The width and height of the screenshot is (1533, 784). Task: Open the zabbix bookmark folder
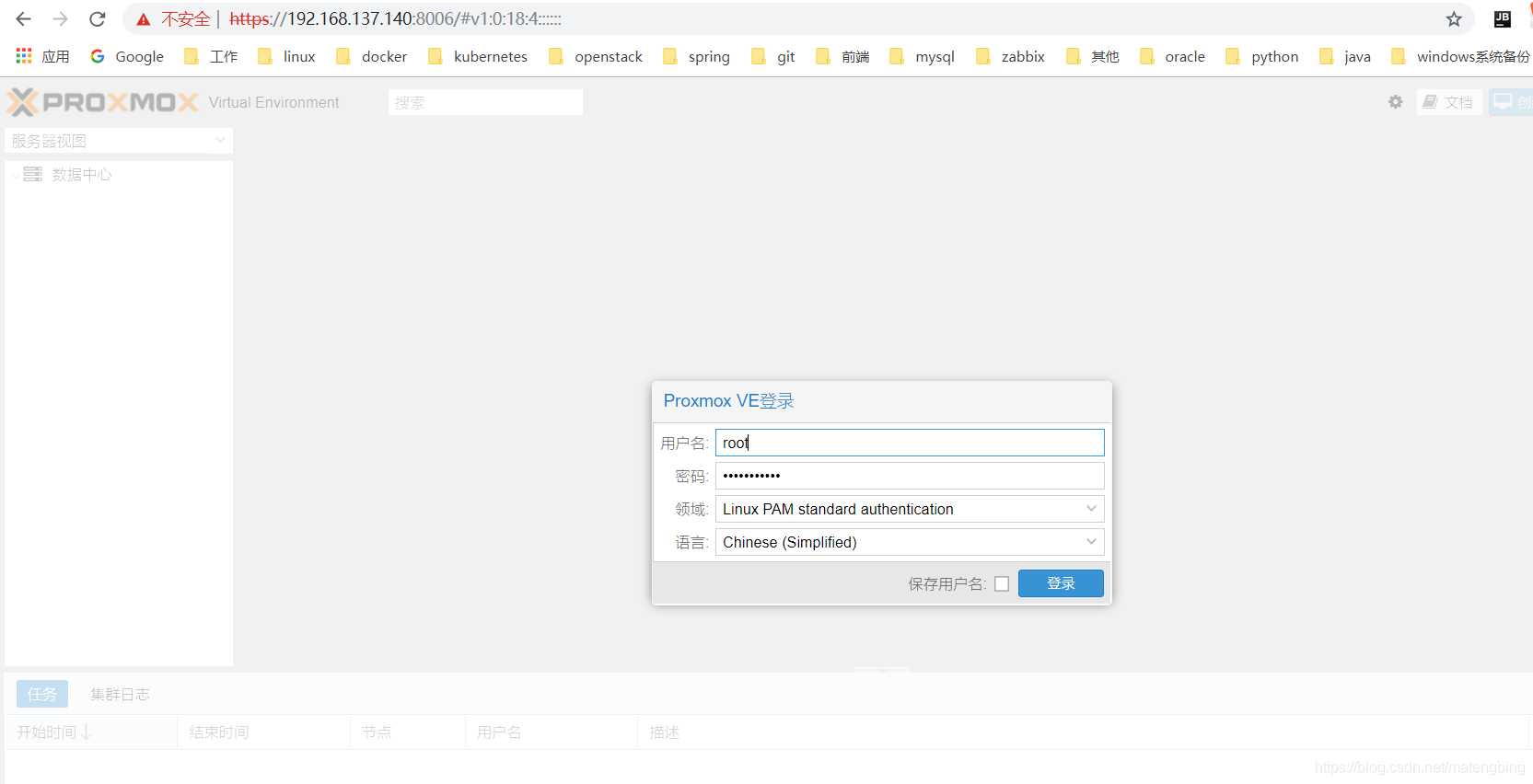tap(1010, 56)
